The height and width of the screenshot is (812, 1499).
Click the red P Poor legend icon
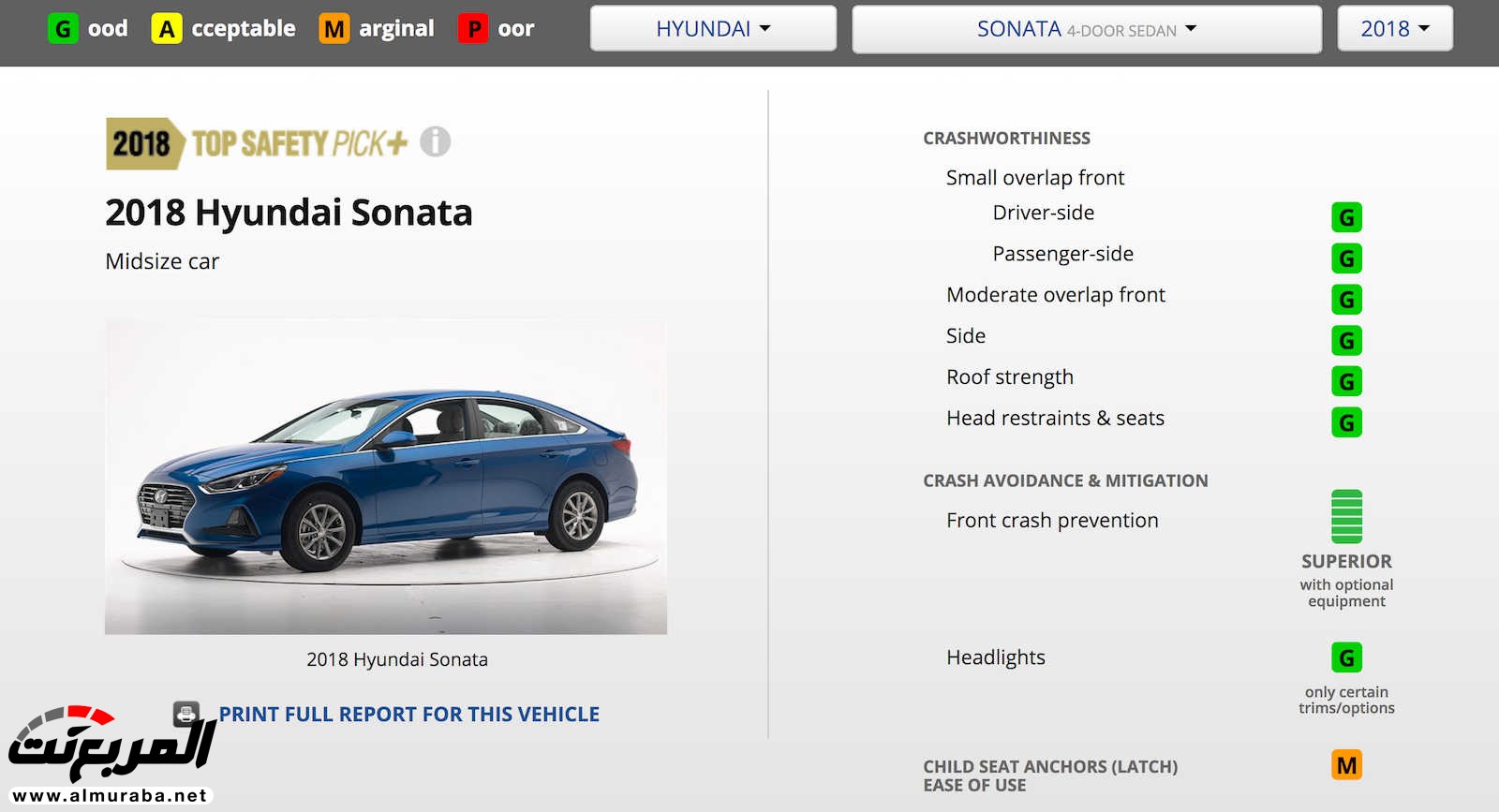pos(473,29)
